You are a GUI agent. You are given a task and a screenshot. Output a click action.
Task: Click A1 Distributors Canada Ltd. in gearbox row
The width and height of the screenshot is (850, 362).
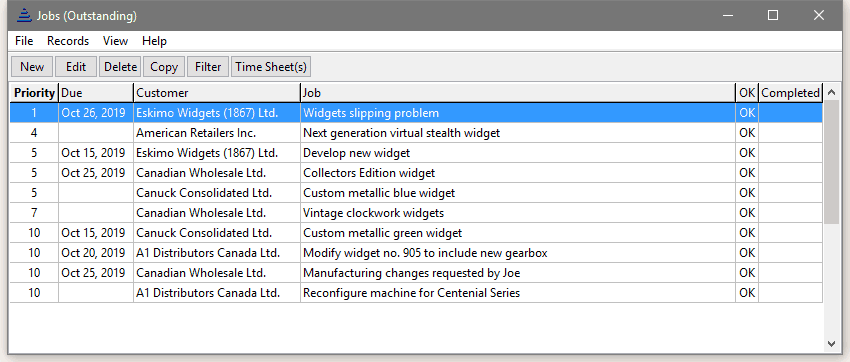tap(217, 253)
